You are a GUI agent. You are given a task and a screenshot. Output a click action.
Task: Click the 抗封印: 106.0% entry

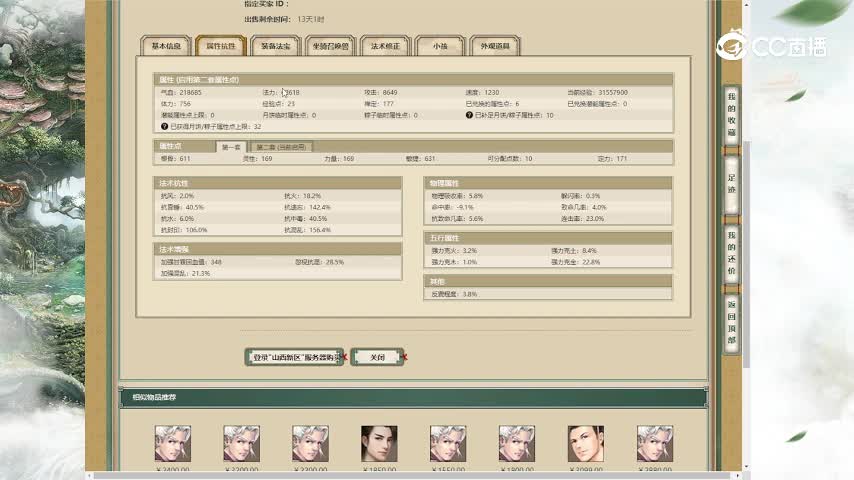(x=184, y=230)
